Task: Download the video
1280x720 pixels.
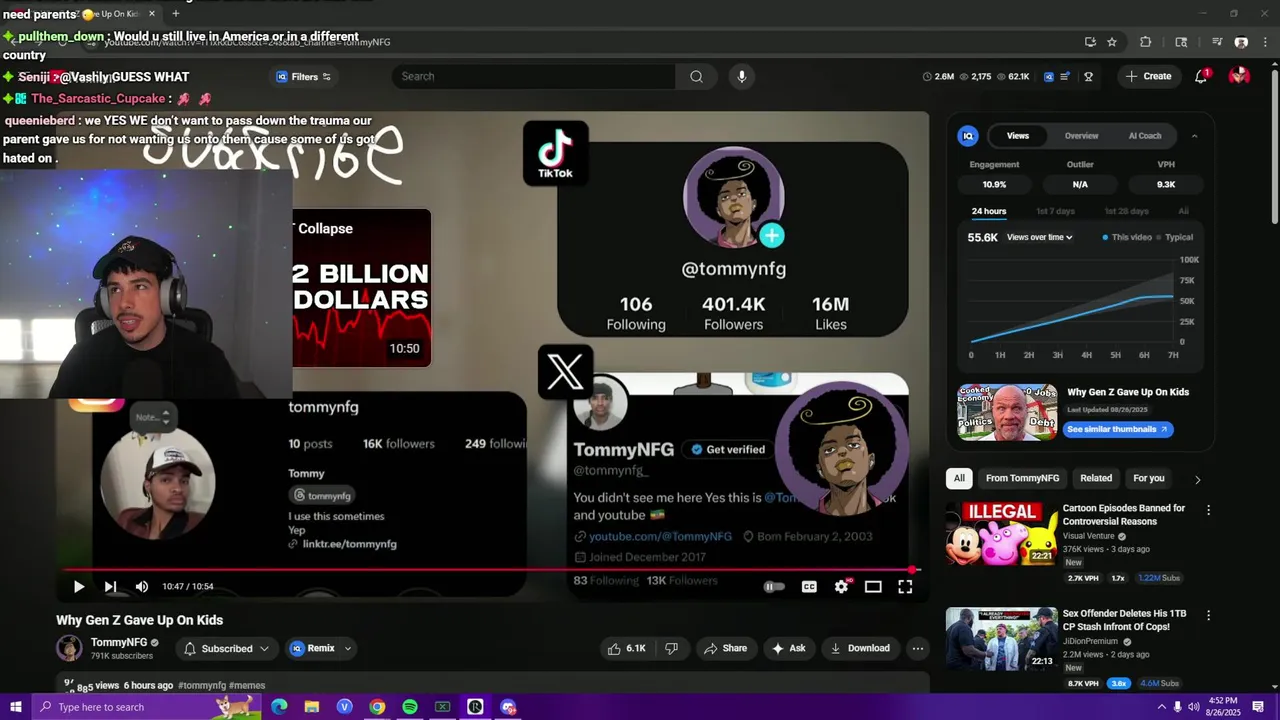Action: (x=860, y=648)
